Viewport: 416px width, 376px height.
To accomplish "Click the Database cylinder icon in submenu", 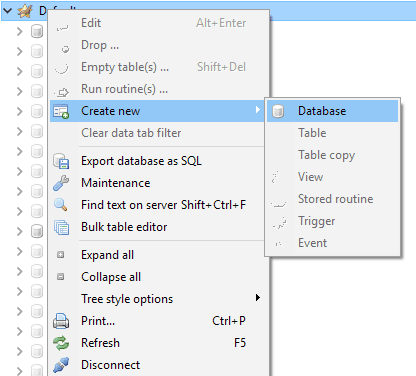I will (x=278, y=111).
